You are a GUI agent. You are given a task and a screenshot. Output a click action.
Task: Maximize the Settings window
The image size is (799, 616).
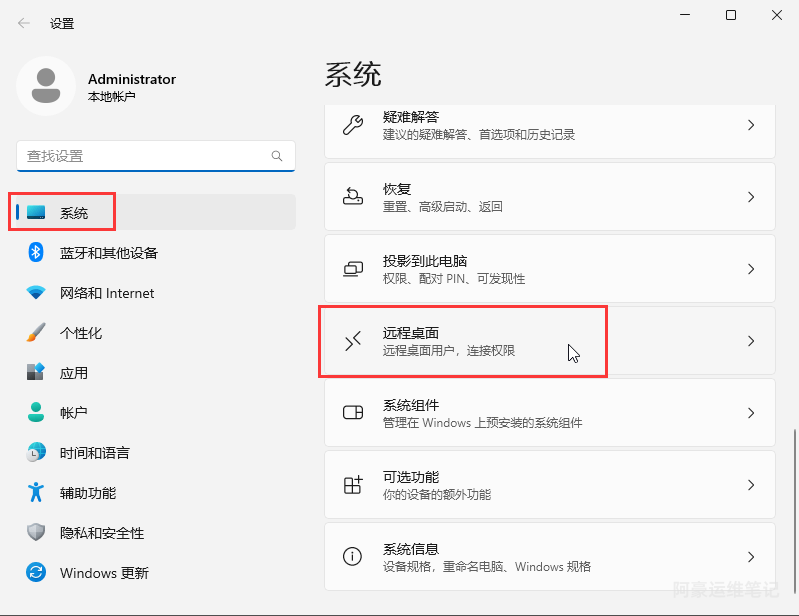coord(731,15)
